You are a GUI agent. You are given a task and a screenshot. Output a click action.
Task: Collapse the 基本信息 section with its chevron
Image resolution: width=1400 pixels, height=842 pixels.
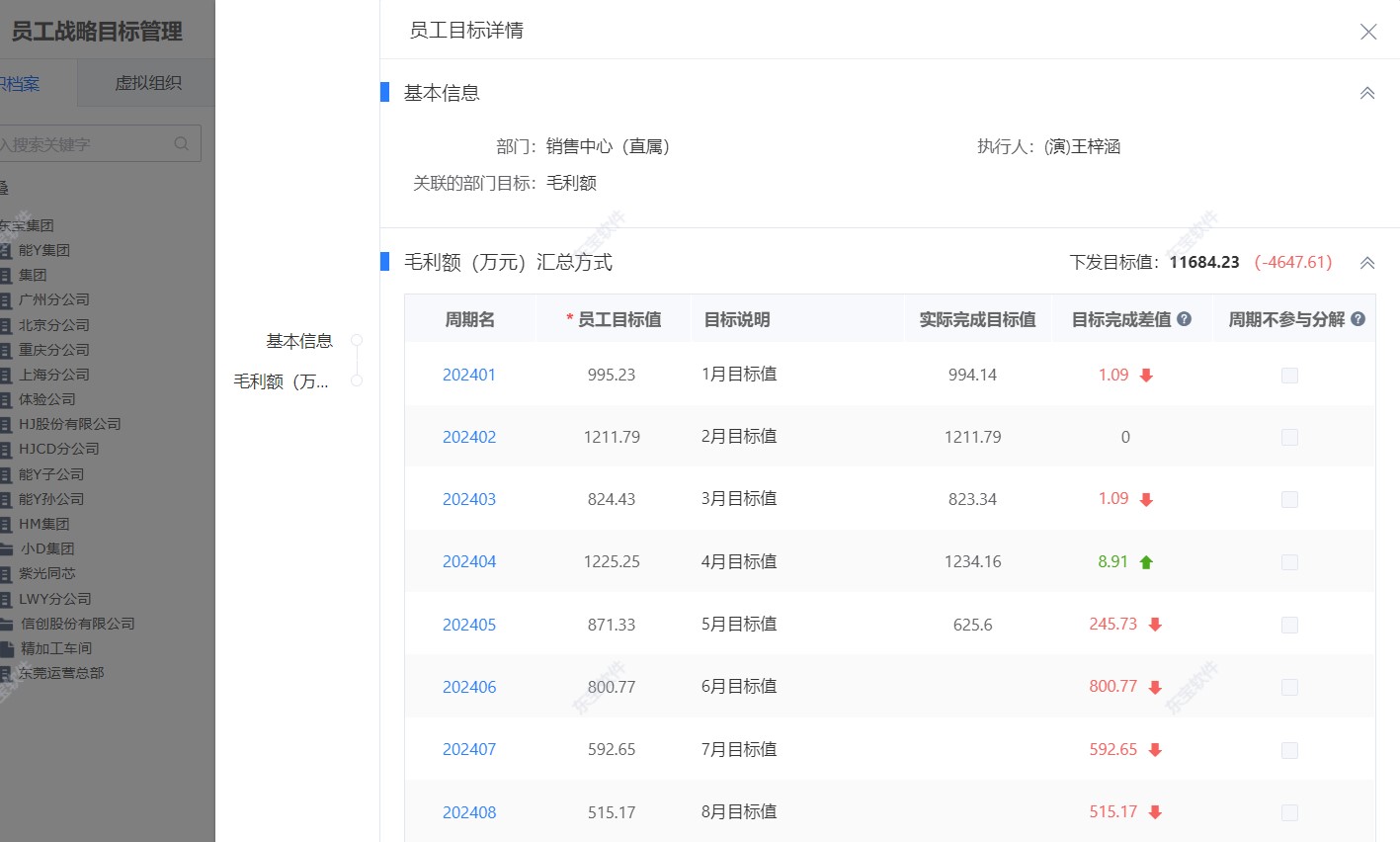point(1366,92)
